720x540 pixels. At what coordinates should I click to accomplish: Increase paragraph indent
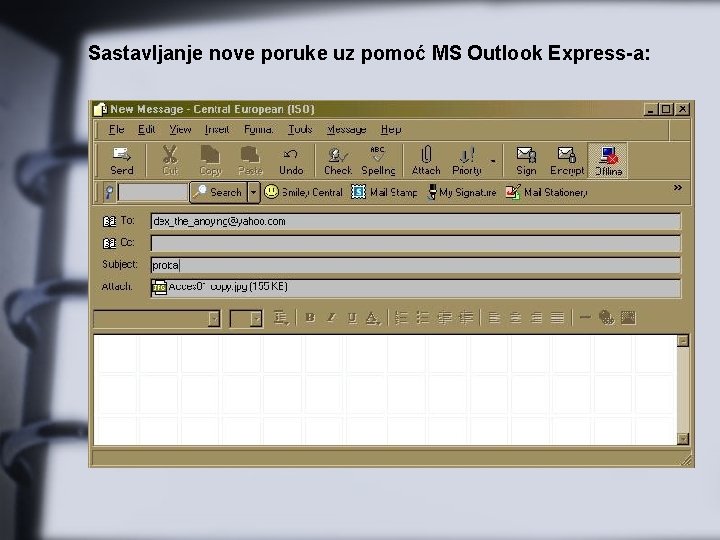pyautogui.click(x=466, y=318)
